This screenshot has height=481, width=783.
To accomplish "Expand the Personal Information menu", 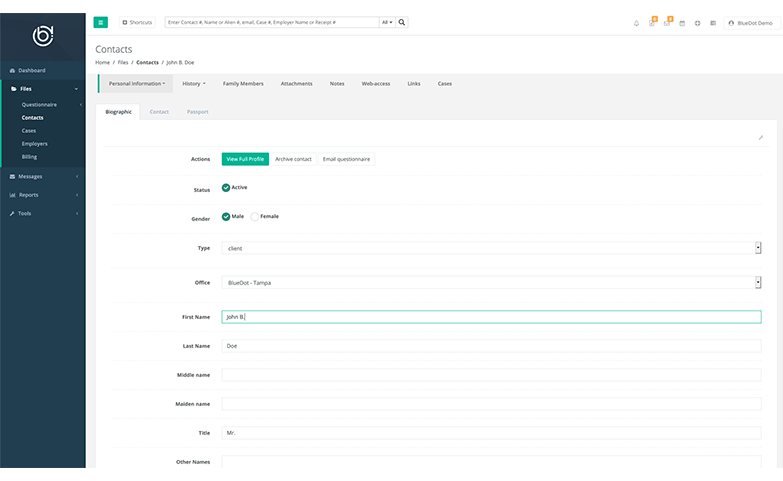I will click(136, 84).
